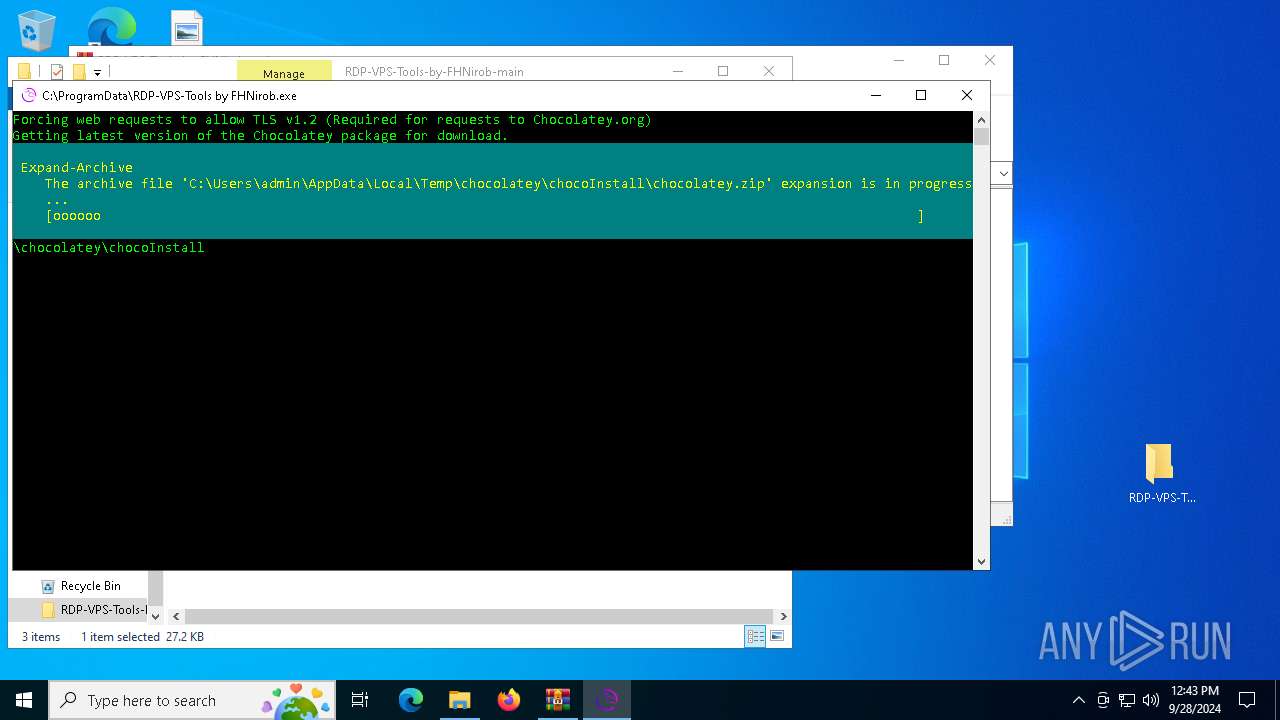This screenshot has width=1280, height=720.
Task: Activate the RDP-VPS-Tools app on taskbar
Action: click(x=607, y=700)
